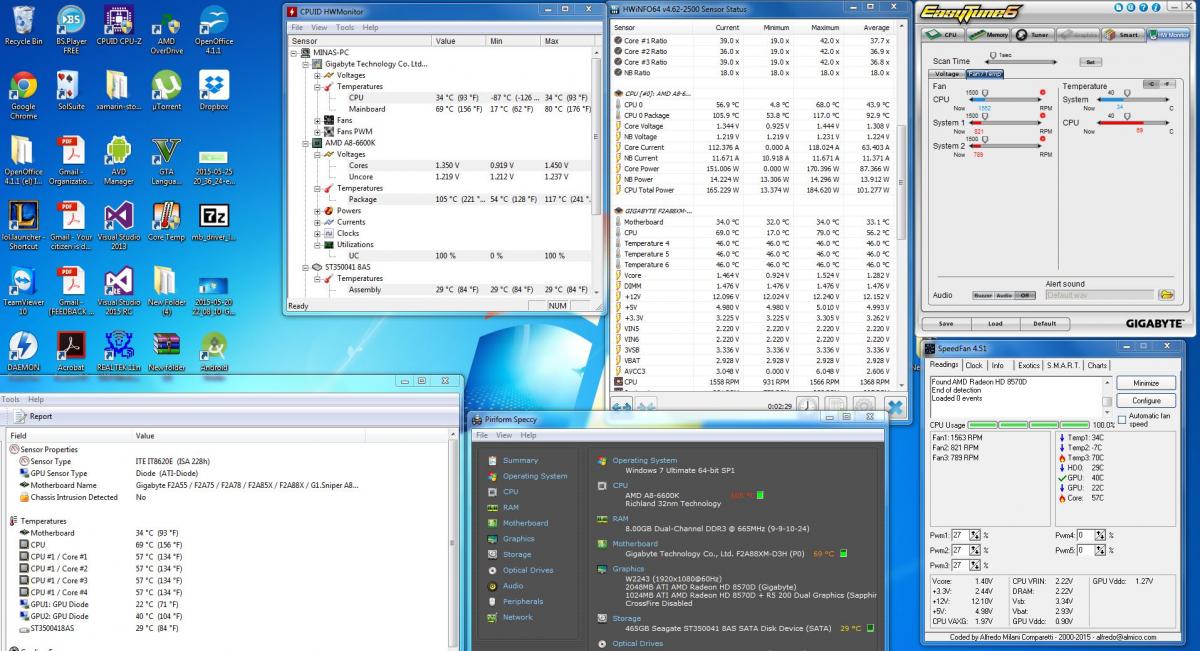Image resolution: width=1200 pixels, height=651 pixels.
Task: Launch the Acrobat desktop shortcut
Action: click(x=71, y=352)
